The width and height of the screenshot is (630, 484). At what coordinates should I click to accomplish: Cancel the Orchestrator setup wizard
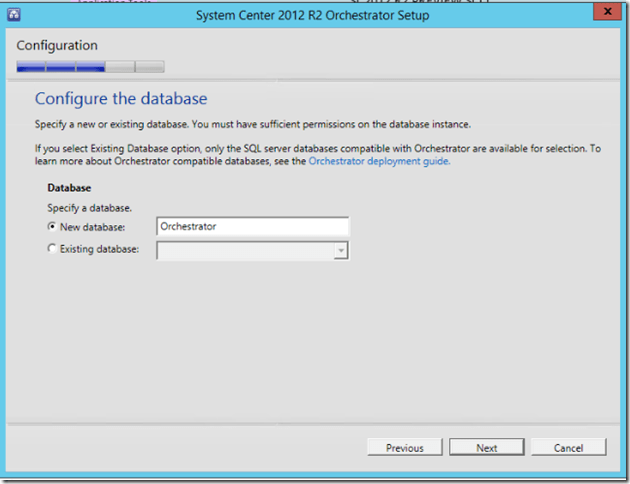568,448
